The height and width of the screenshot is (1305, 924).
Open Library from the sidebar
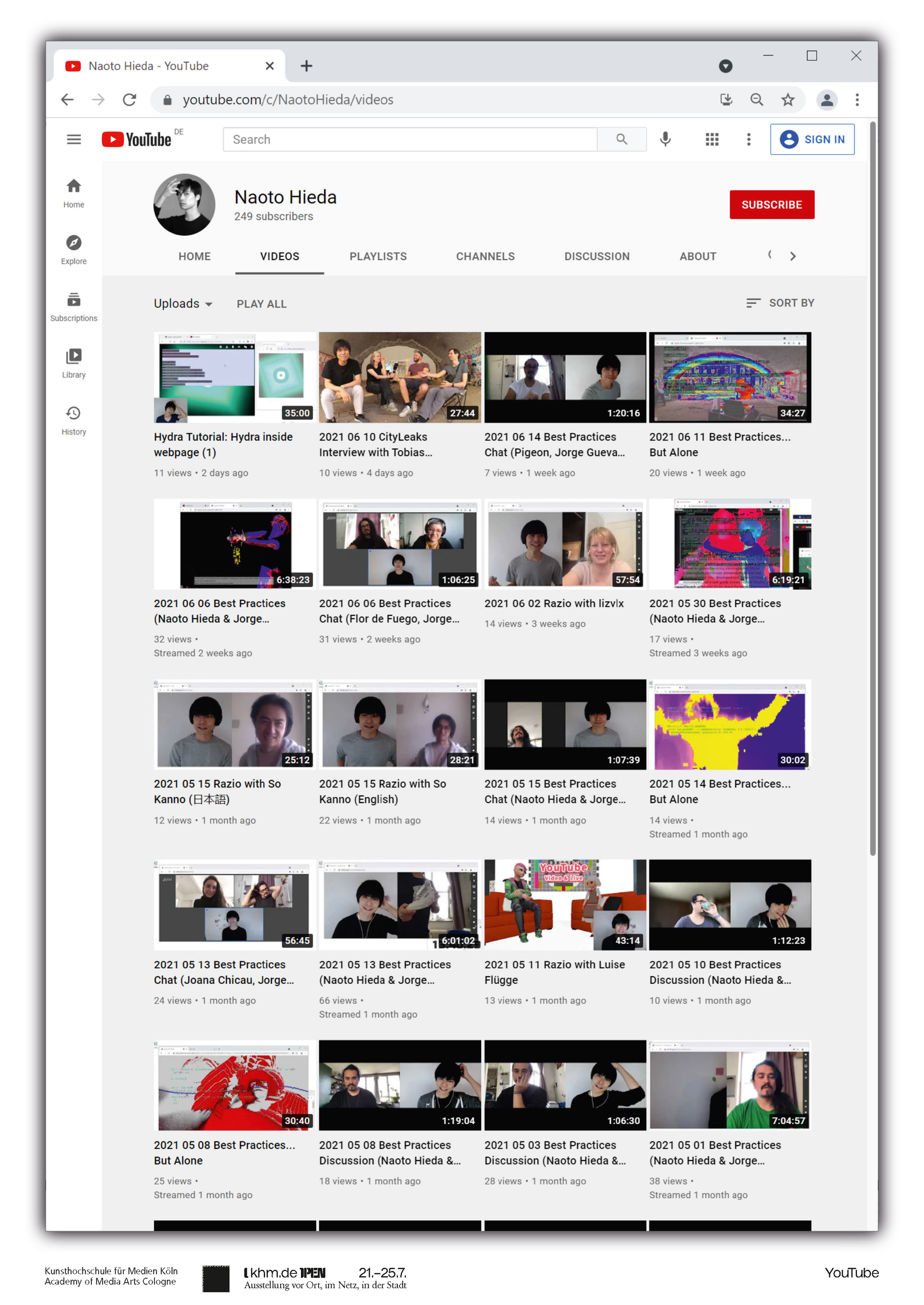(x=74, y=363)
